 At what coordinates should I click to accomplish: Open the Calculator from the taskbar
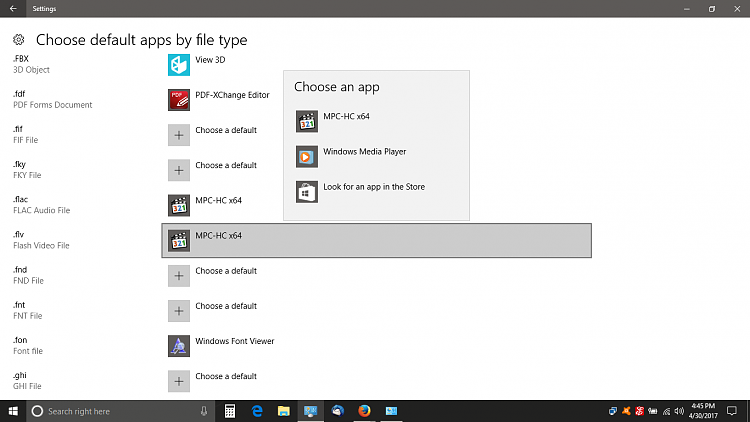(x=230, y=411)
